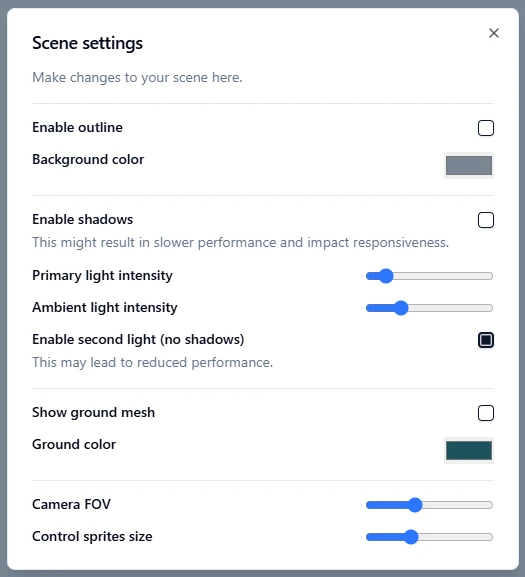
Task: Close the Scene settings dialog
Action: 494,33
